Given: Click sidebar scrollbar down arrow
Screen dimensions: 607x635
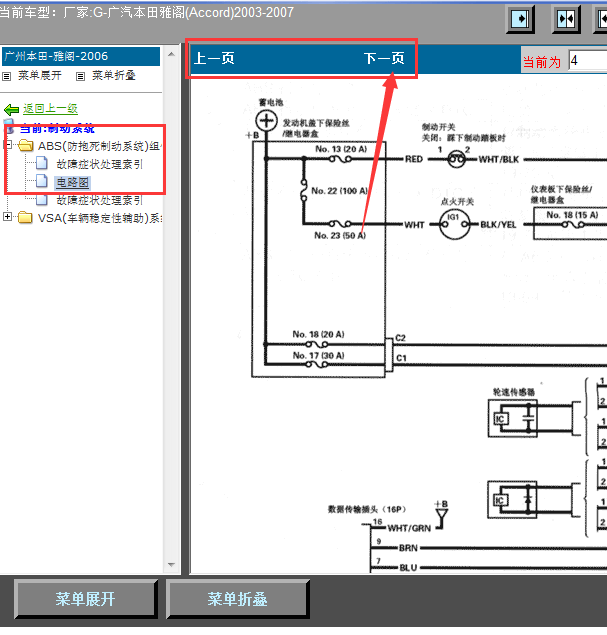Looking at the screenshot, I should click(171, 565).
